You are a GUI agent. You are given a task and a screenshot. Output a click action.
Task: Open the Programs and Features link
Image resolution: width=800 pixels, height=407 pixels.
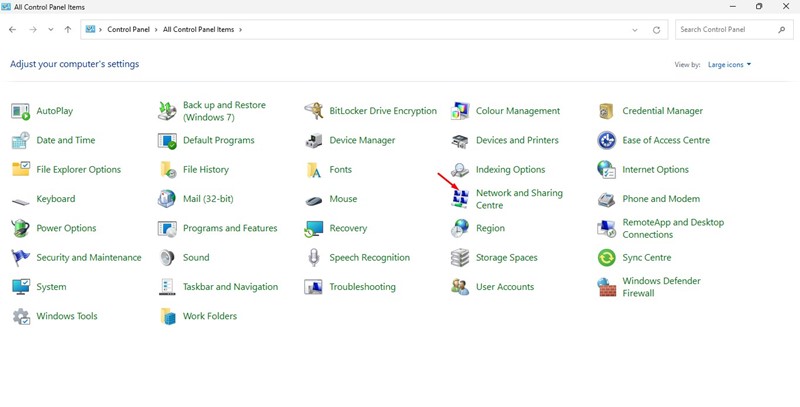(230, 229)
